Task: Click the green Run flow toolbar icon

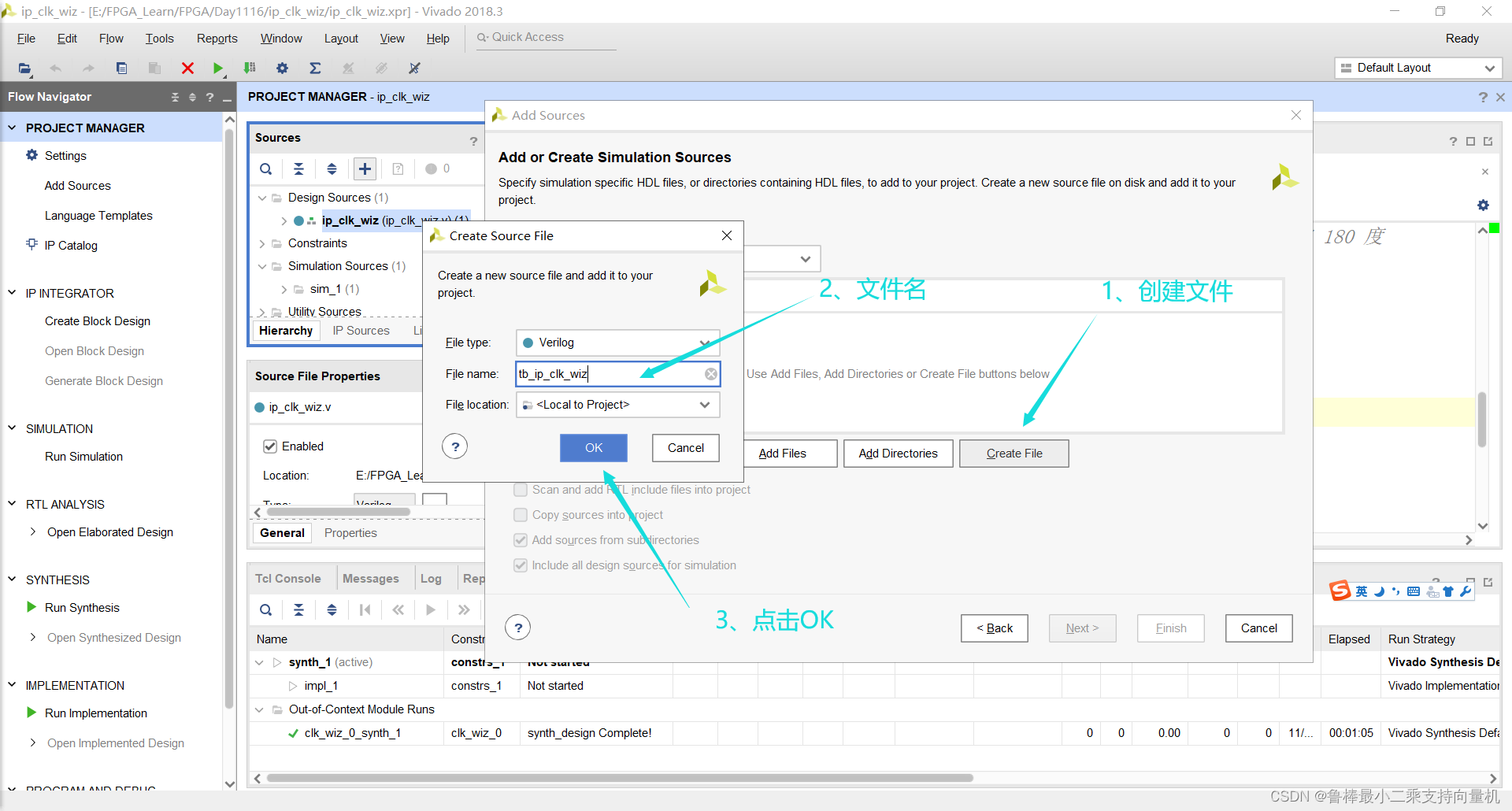Action: click(x=218, y=69)
